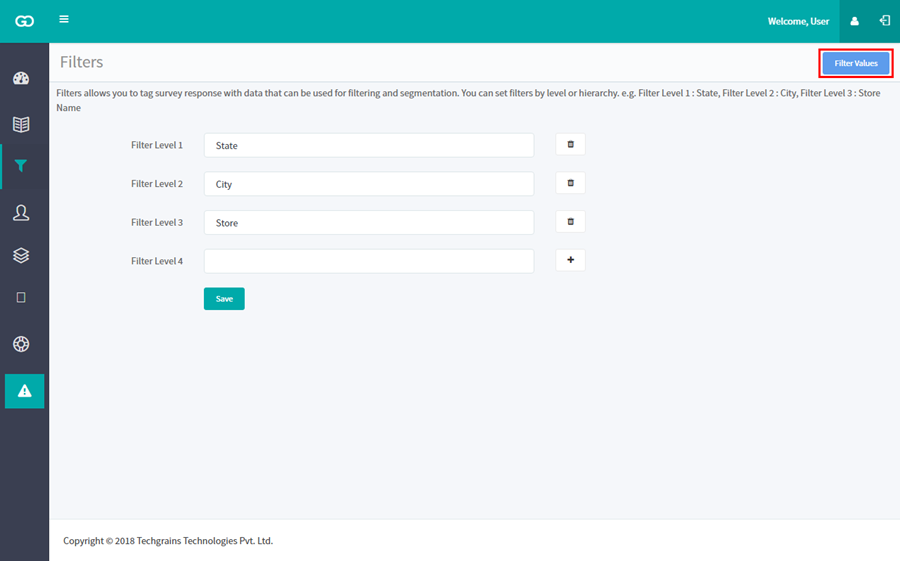Viewport: 900px width, 561px height.
Task: Add Filter Level 4 with plus button
Action: tap(571, 260)
